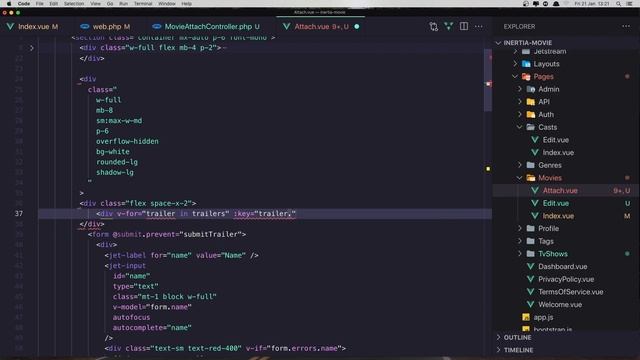Open Index.vue under Movies

(558, 216)
